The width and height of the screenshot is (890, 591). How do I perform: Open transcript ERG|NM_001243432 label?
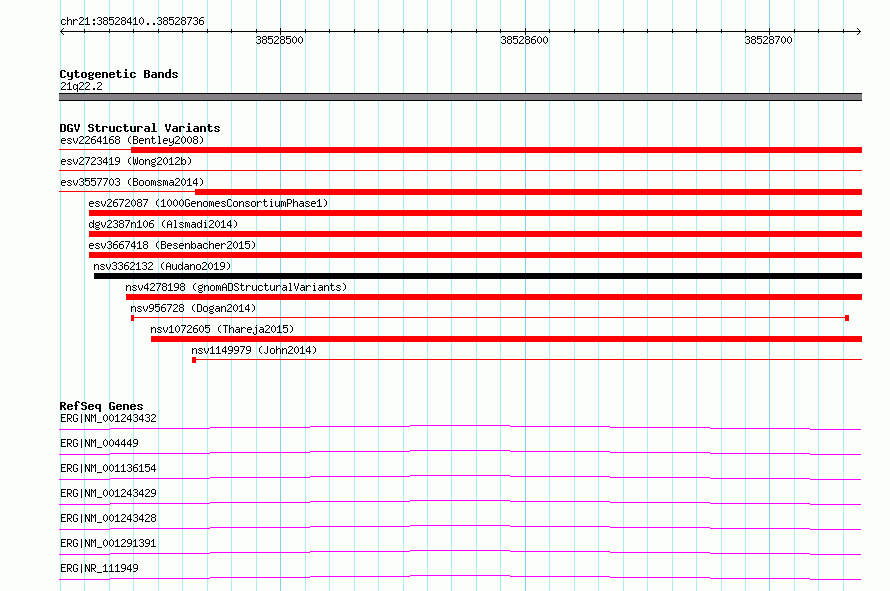pyautogui.click(x=108, y=418)
